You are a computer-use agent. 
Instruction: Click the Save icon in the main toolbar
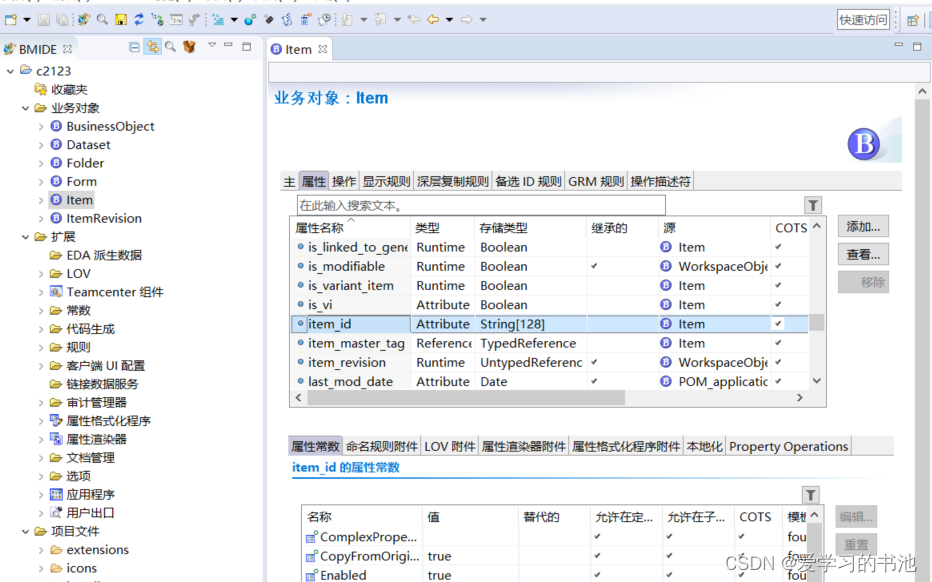click(43, 20)
